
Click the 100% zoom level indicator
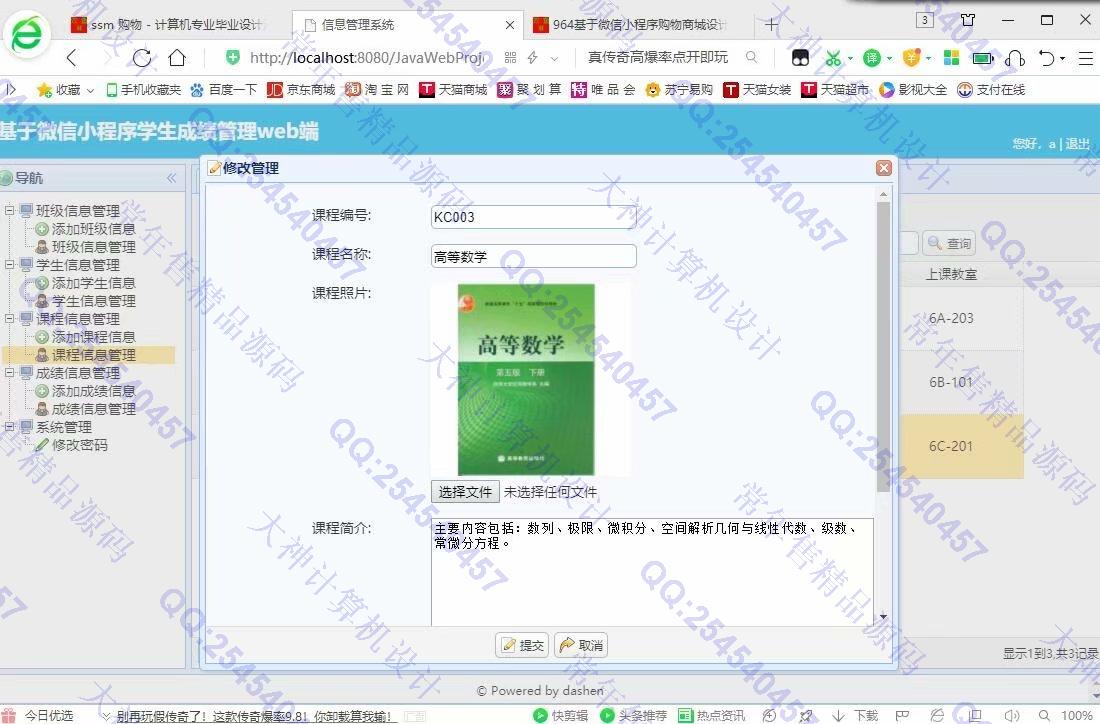[x=1075, y=715]
